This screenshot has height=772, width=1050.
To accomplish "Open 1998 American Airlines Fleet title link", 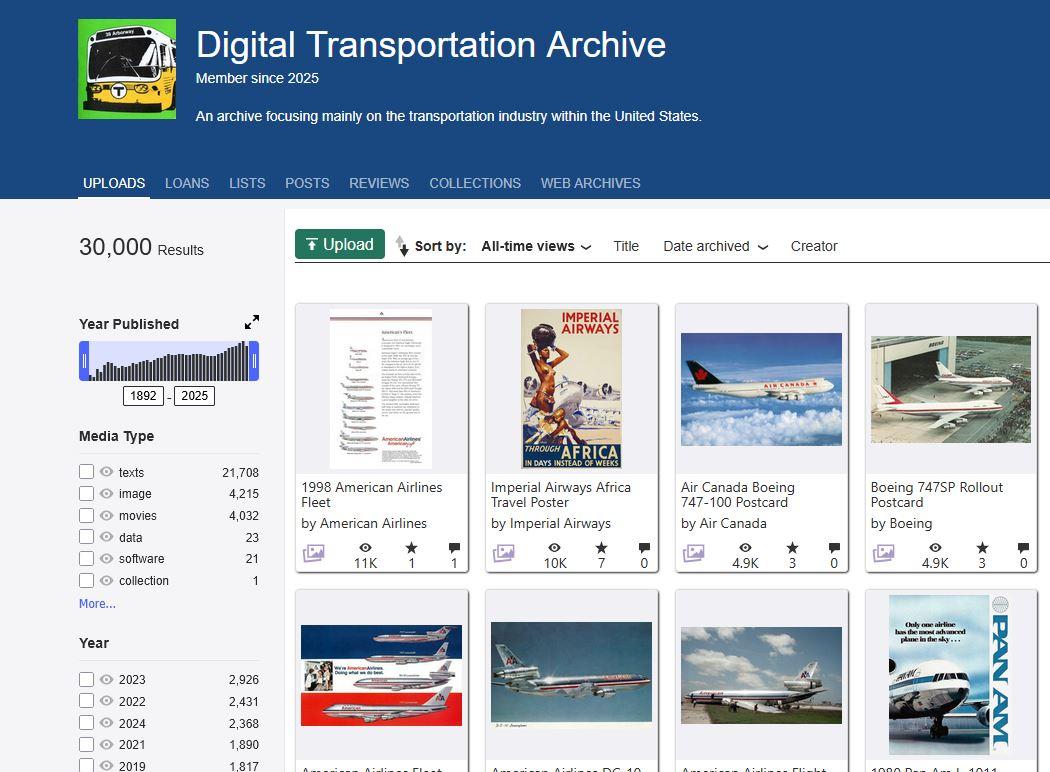I will tap(372, 495).
